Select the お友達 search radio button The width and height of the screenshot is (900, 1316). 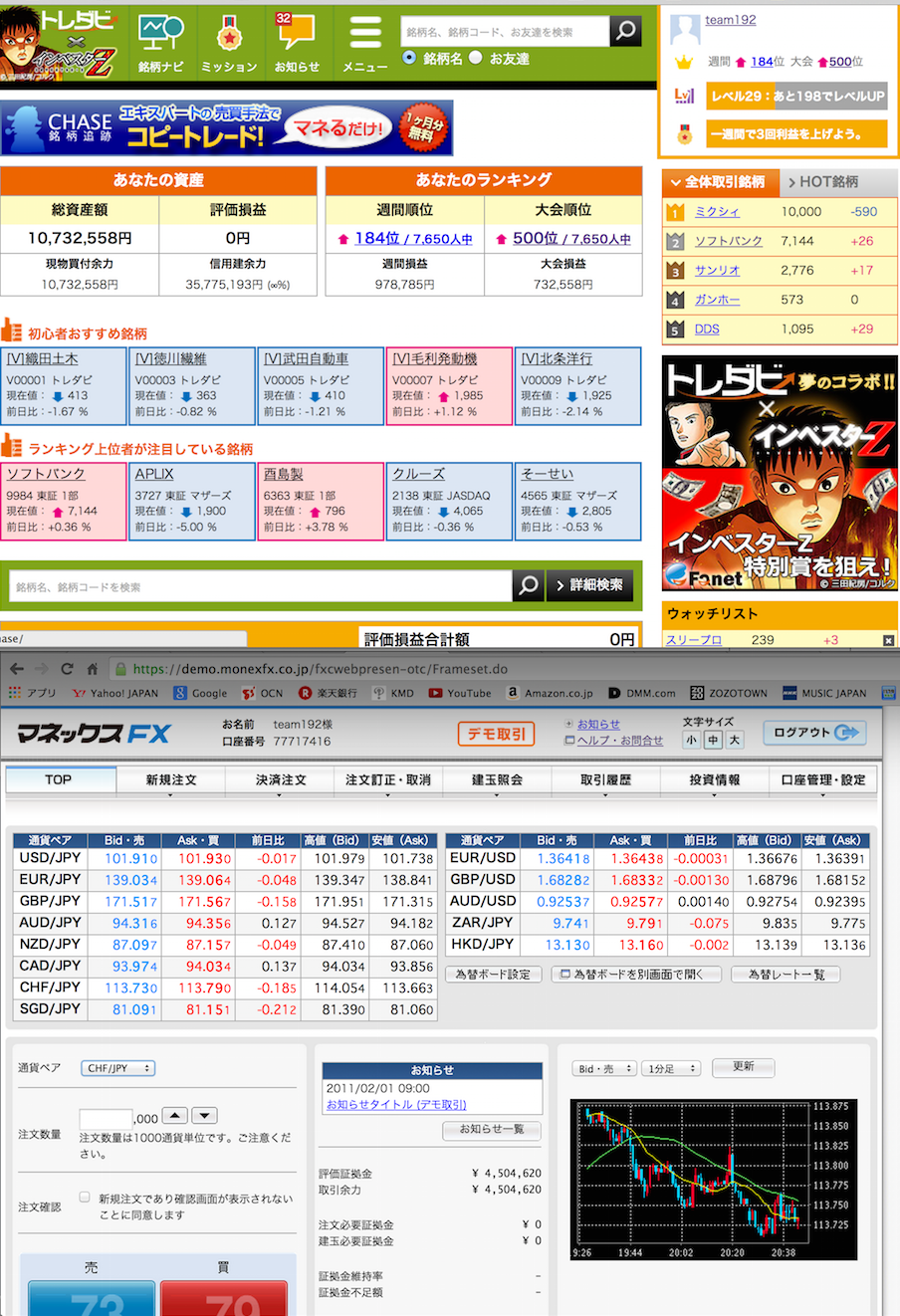point(476,59)
